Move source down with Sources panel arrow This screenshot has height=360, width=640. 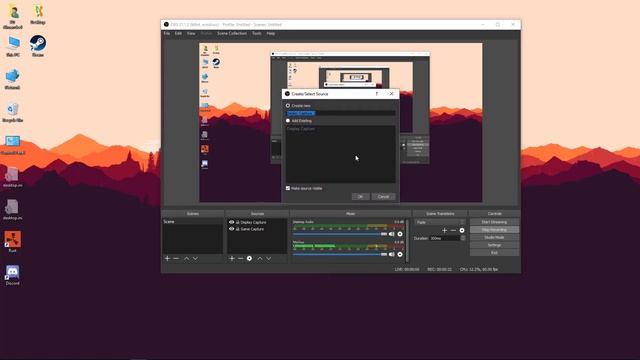[269, 258]
